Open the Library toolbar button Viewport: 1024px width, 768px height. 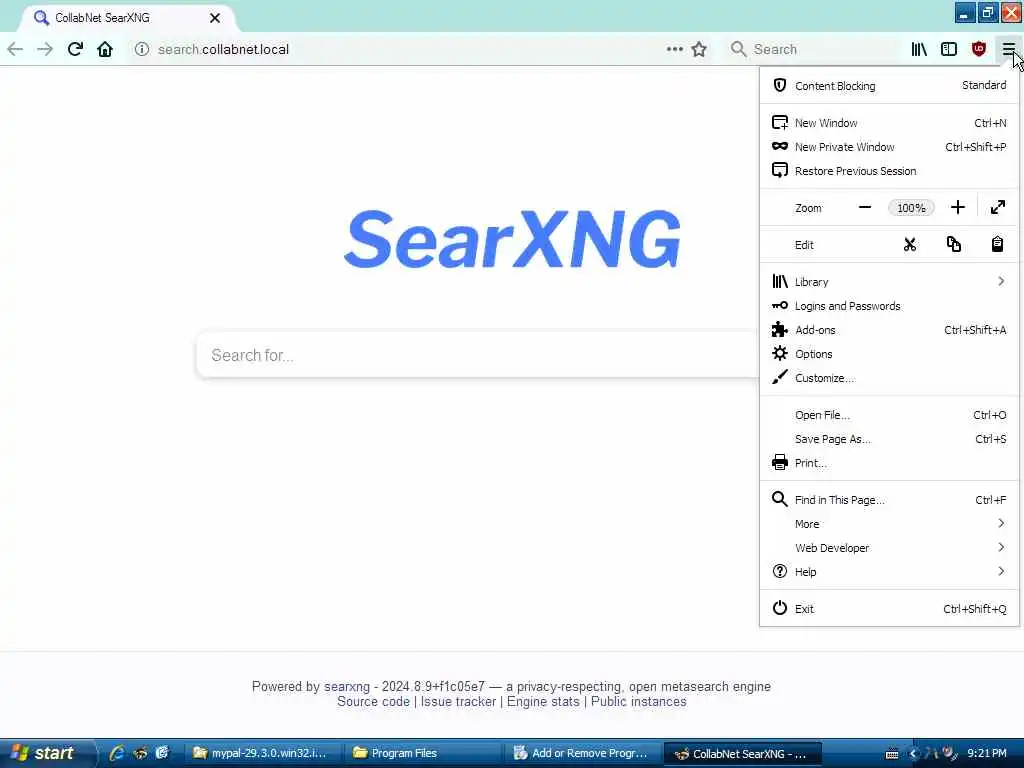point(919,49)
